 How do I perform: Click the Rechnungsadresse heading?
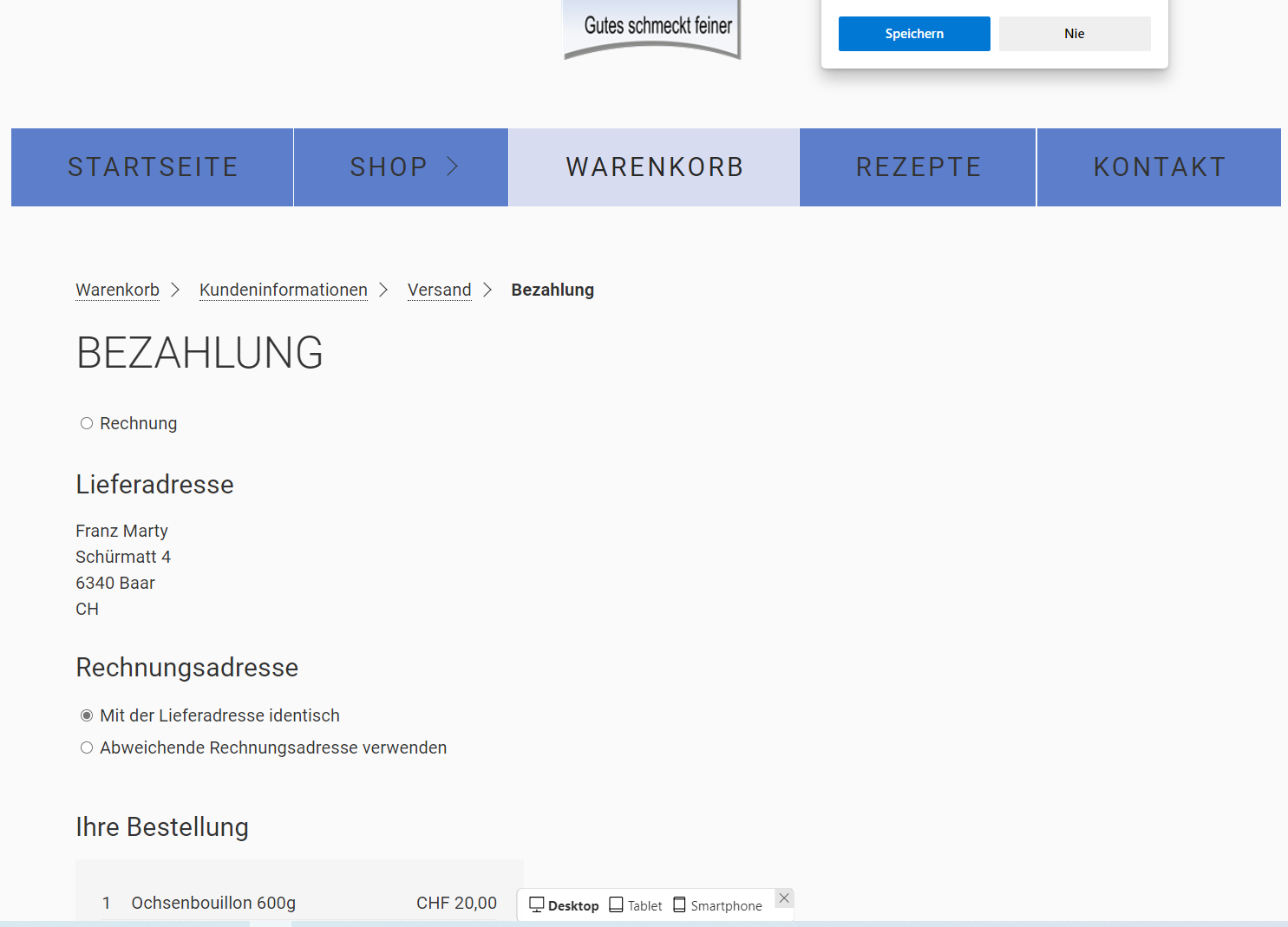pyautogui.click(x=187, y=667)
